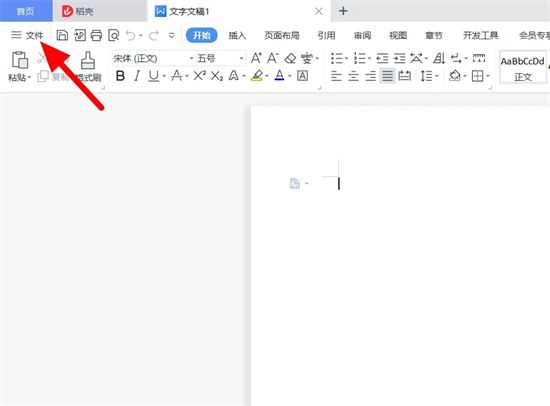
Task: Click the increase font size icon
Action: [x=256, y=58]
